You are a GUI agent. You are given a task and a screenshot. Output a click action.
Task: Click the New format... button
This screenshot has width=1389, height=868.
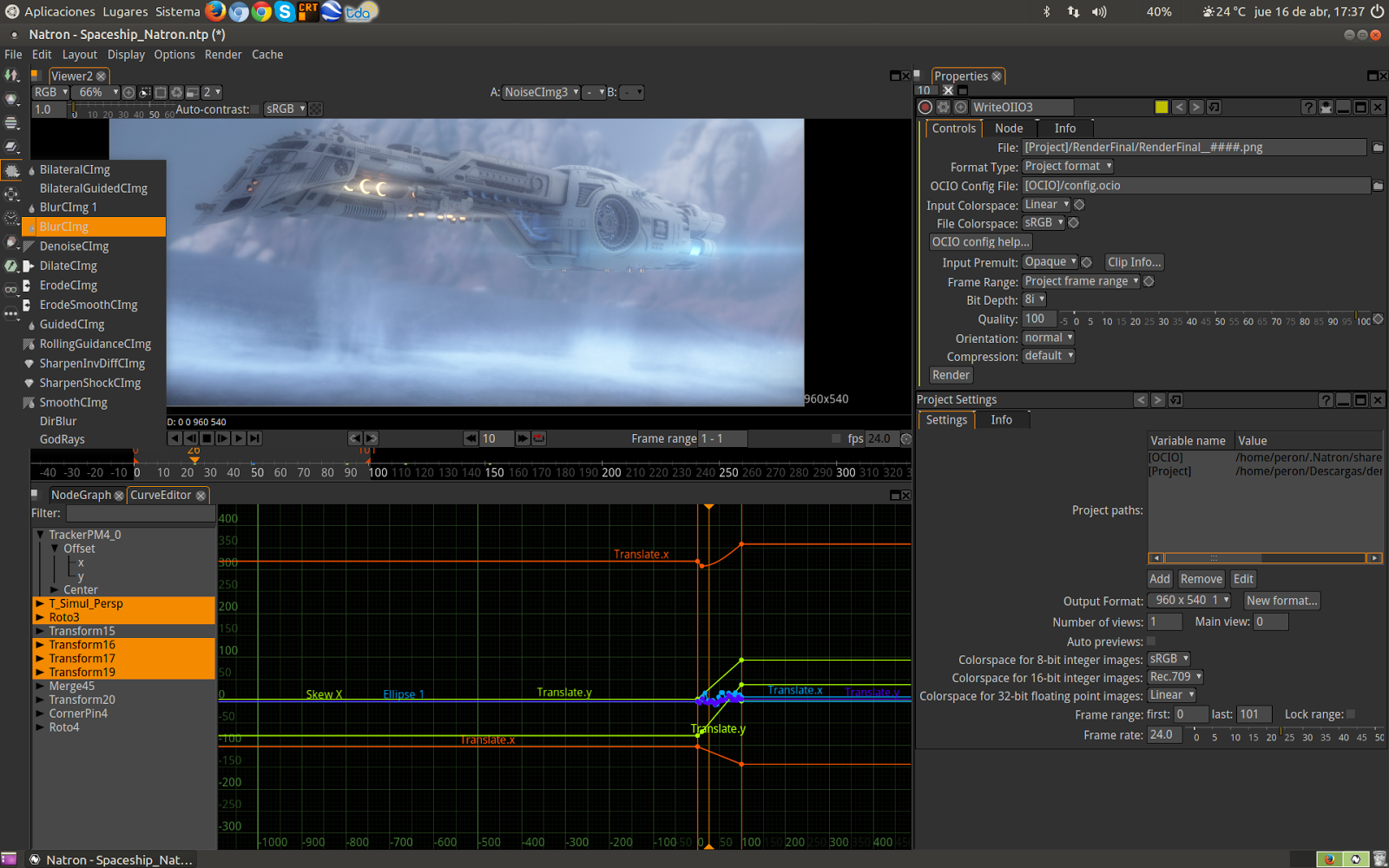(1281, 601)
